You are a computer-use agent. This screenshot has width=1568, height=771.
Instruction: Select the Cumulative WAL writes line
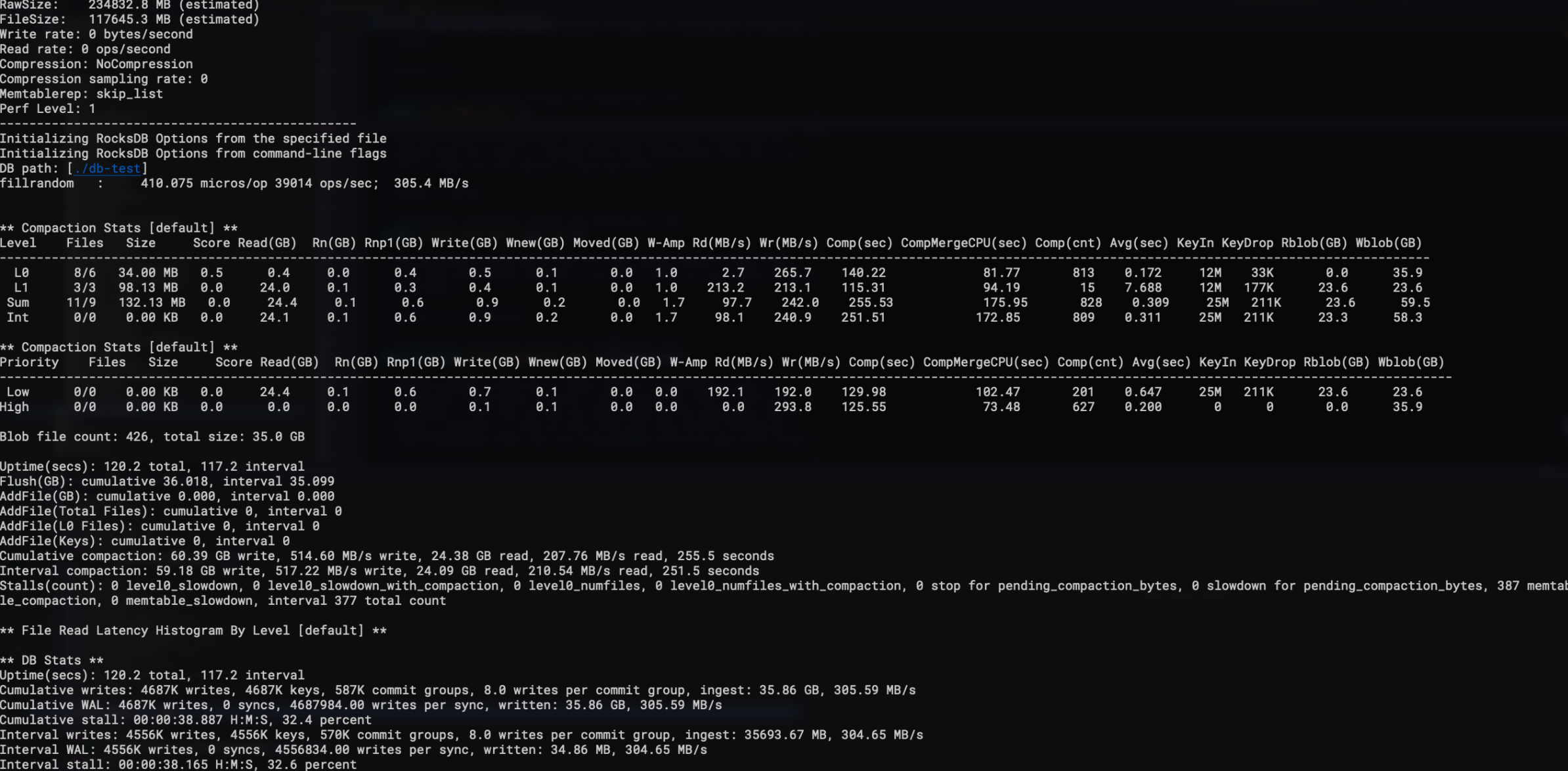361,705
